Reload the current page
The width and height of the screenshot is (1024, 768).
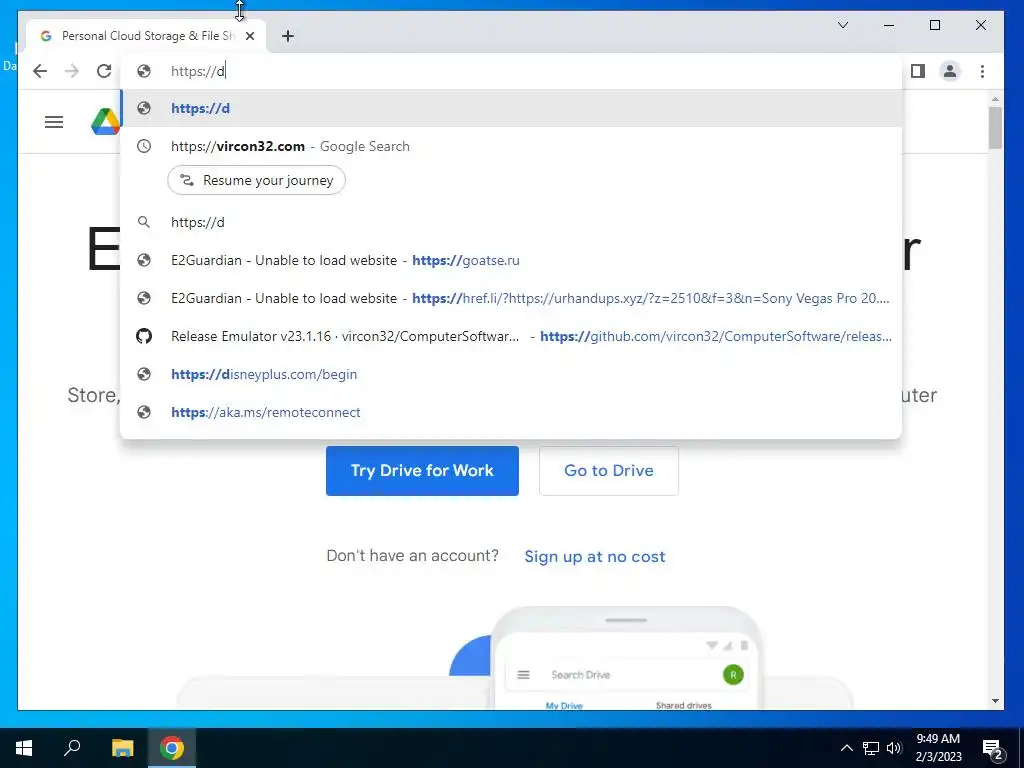coord(104,71)
